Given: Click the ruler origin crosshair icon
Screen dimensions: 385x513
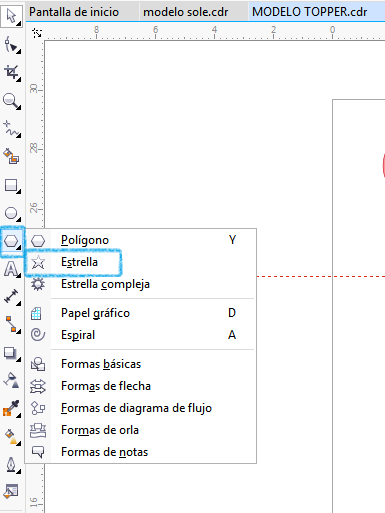Looking at the screenshot, I should pyautogui.click(x=37, y=33).
